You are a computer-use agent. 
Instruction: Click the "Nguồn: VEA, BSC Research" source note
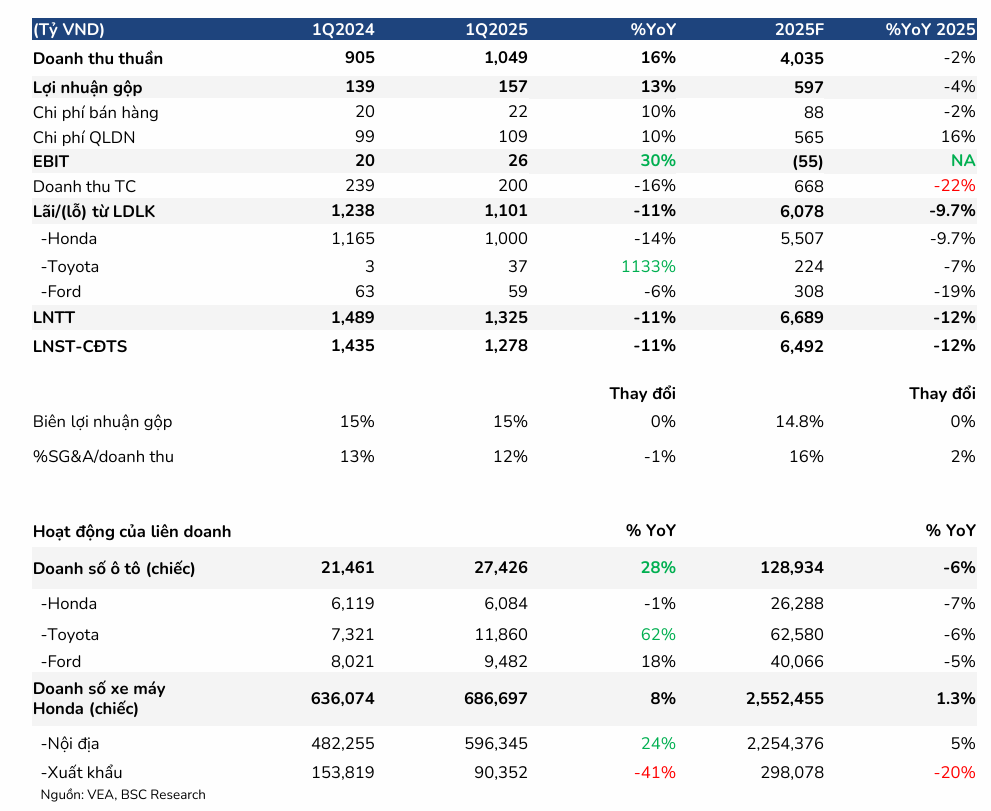pos(122,795)
